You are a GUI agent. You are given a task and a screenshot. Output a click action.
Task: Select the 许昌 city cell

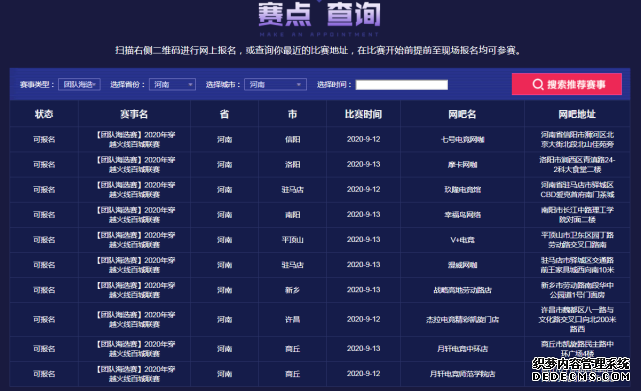(x=292, y=319)
